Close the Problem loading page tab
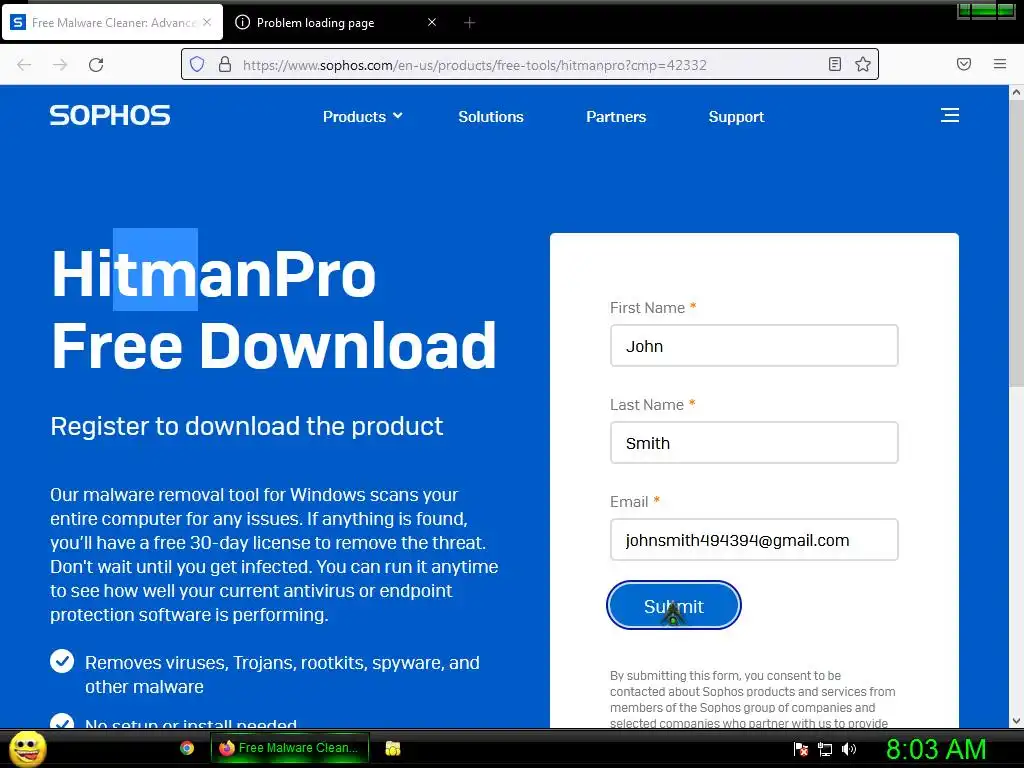The height and width of the screenshot is (768, 1024). point(432,22)
